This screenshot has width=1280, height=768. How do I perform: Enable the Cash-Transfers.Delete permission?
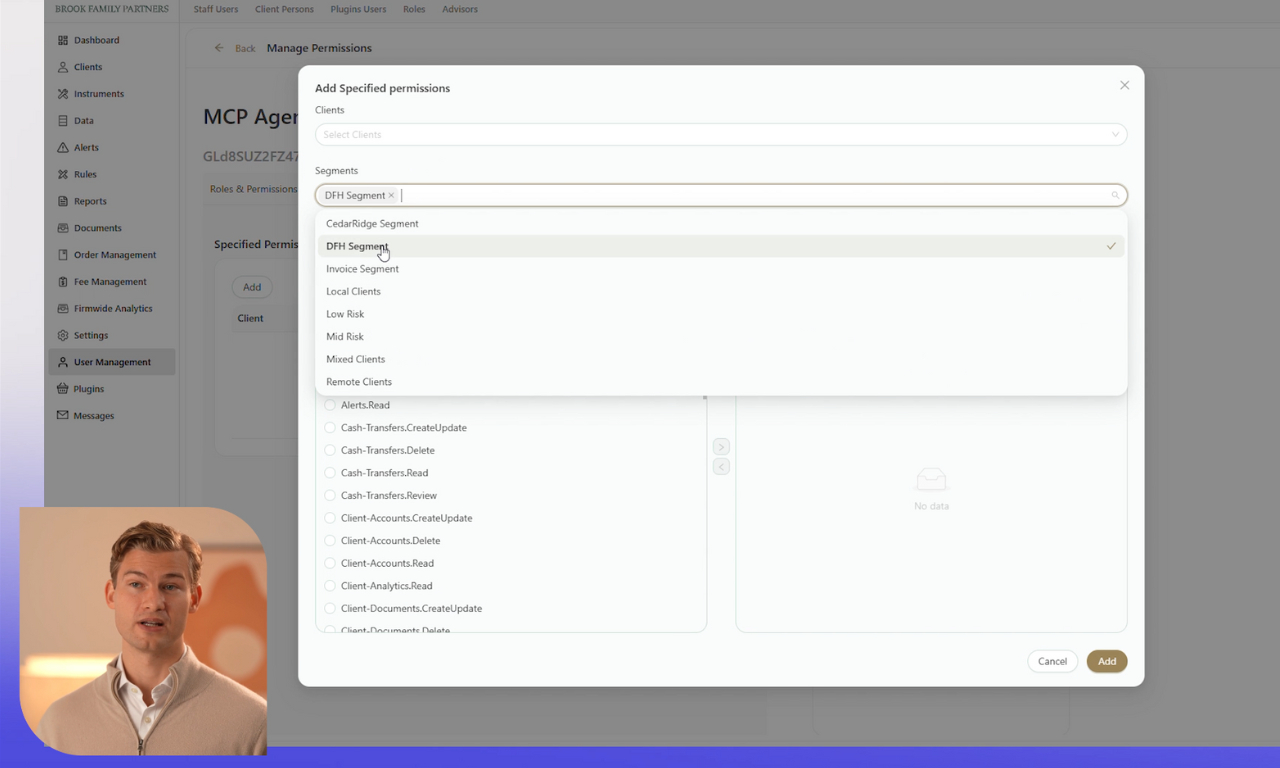pos(330,450)
